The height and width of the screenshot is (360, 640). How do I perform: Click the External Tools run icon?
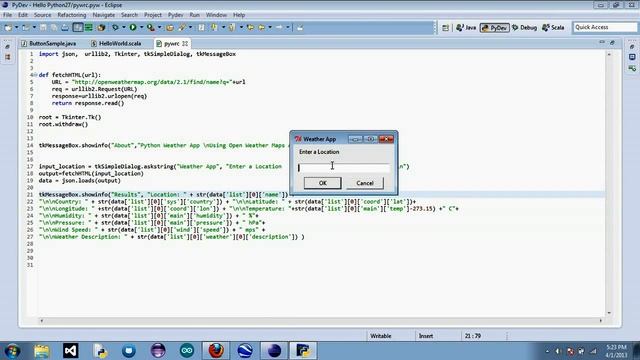[151, 28]
